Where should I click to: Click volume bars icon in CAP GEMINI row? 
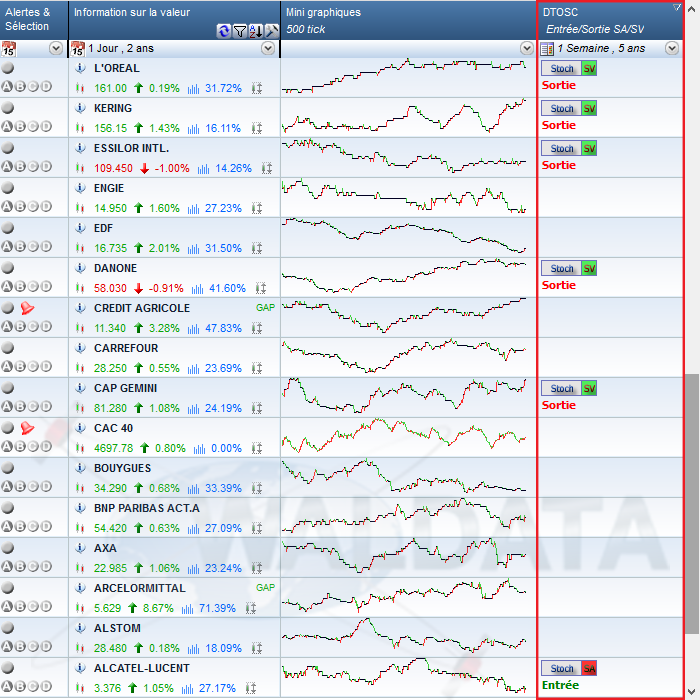click(193, 408)
